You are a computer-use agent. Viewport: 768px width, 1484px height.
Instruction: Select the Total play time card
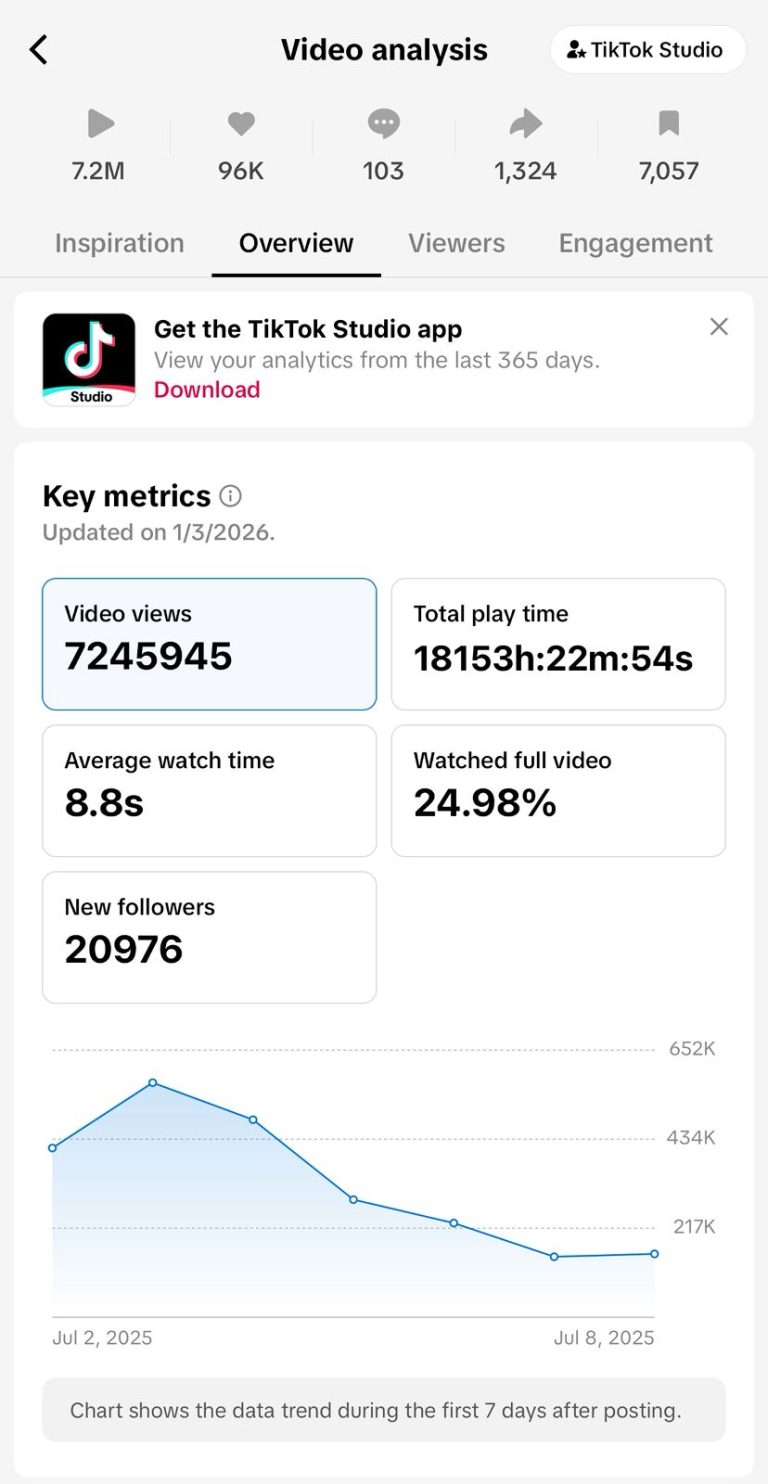coord(558,644)
